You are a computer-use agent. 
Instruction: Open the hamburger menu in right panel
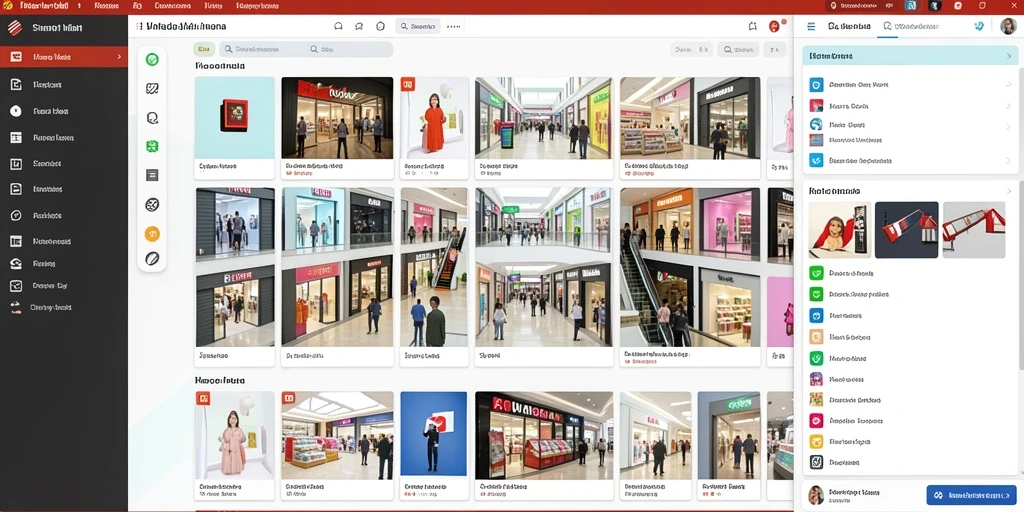811,27
